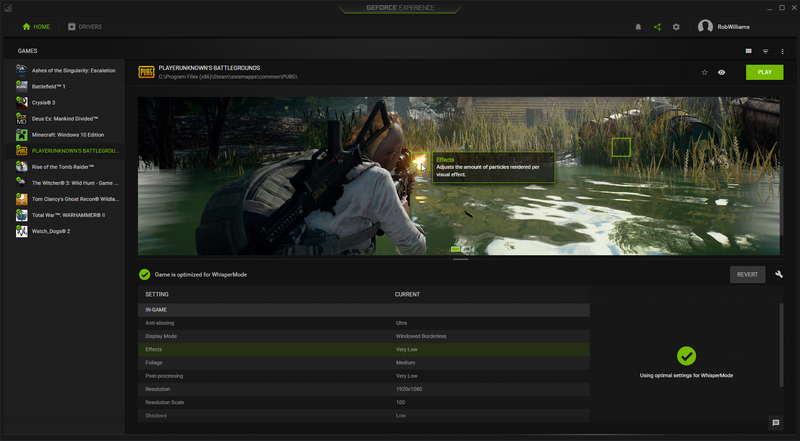Image resolution: width=800 pixels, height=441 pixels.
Task: Click the empty green highlight box in reeds
Action: pos(621,148)
